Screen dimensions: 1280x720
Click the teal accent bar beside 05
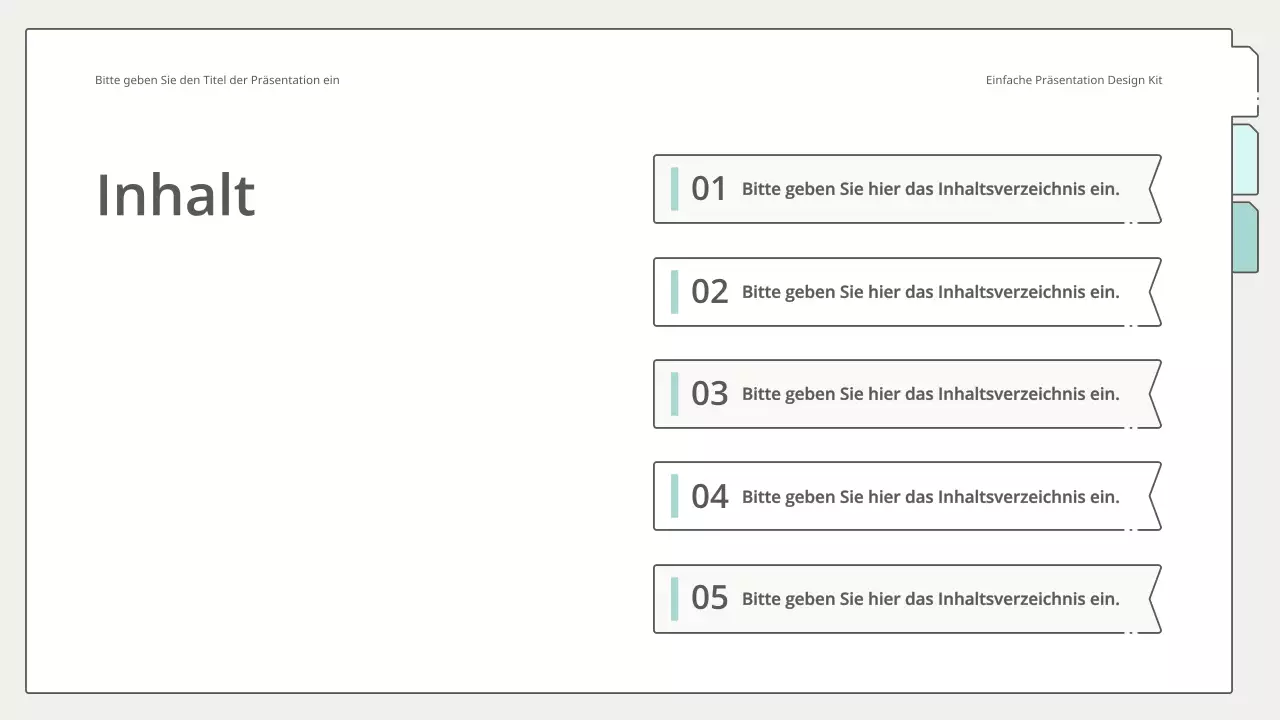pyautogui.click(x=674, y=599)
